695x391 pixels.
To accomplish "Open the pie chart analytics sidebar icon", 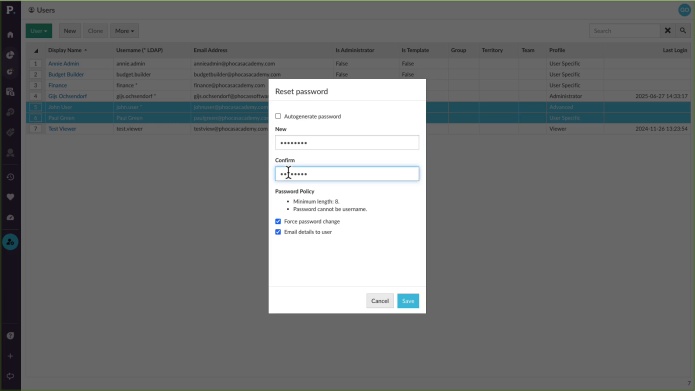I will [x=10, y=55].
